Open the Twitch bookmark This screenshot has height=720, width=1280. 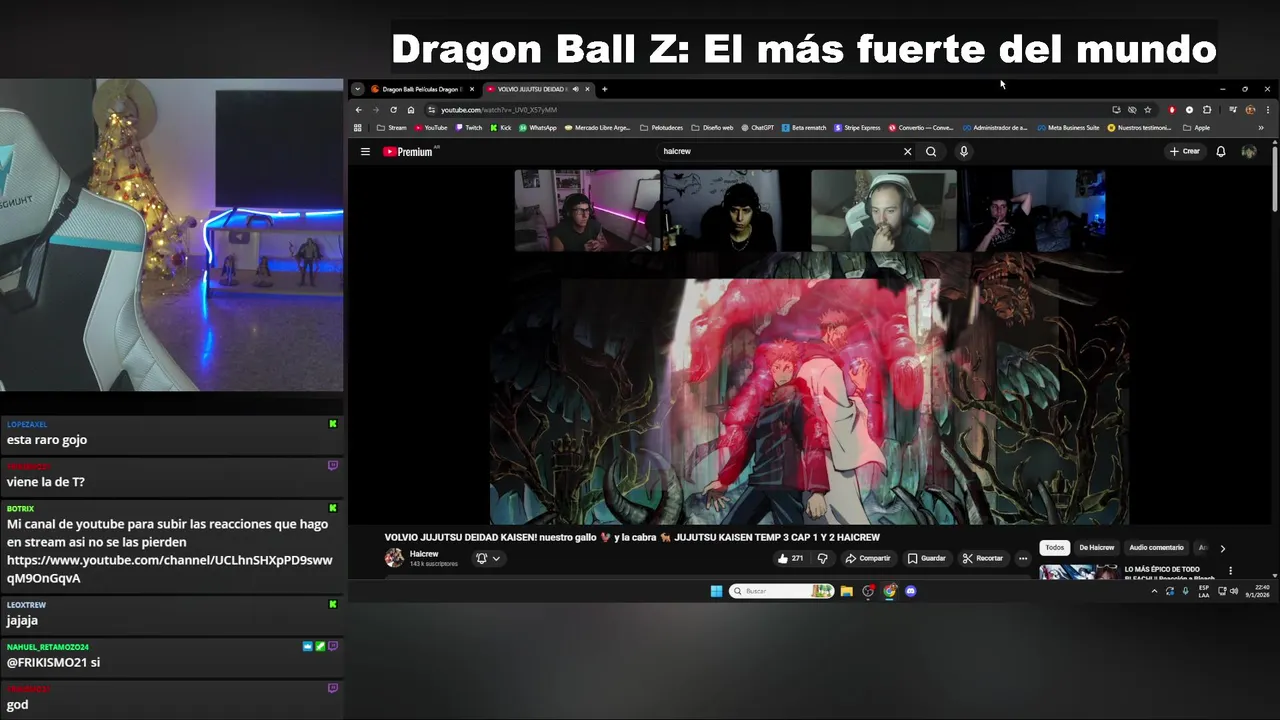click(x=469, y=128)
